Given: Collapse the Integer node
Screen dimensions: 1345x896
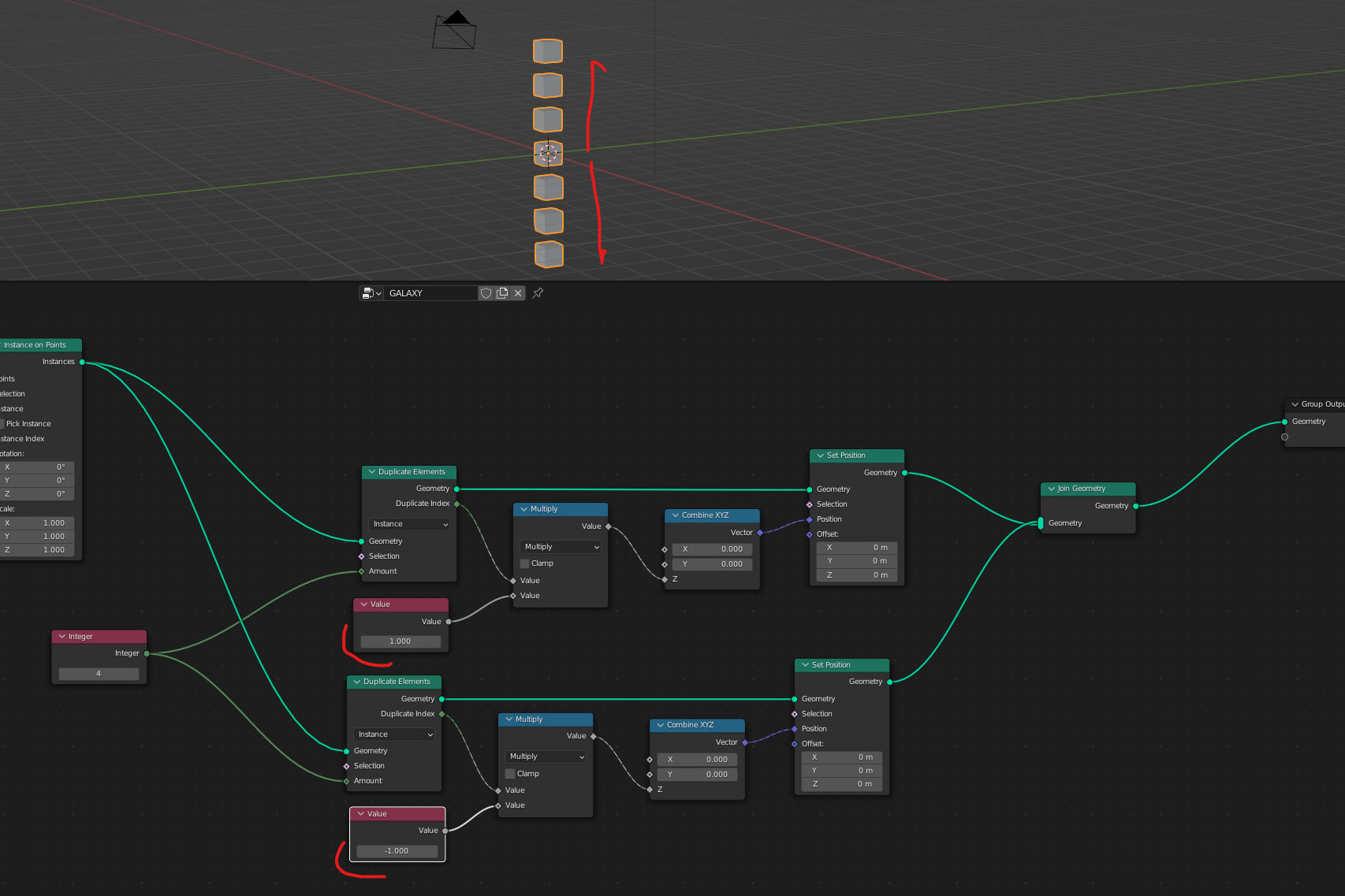Looking at the screenshot, I should click(x=62, y=637).
